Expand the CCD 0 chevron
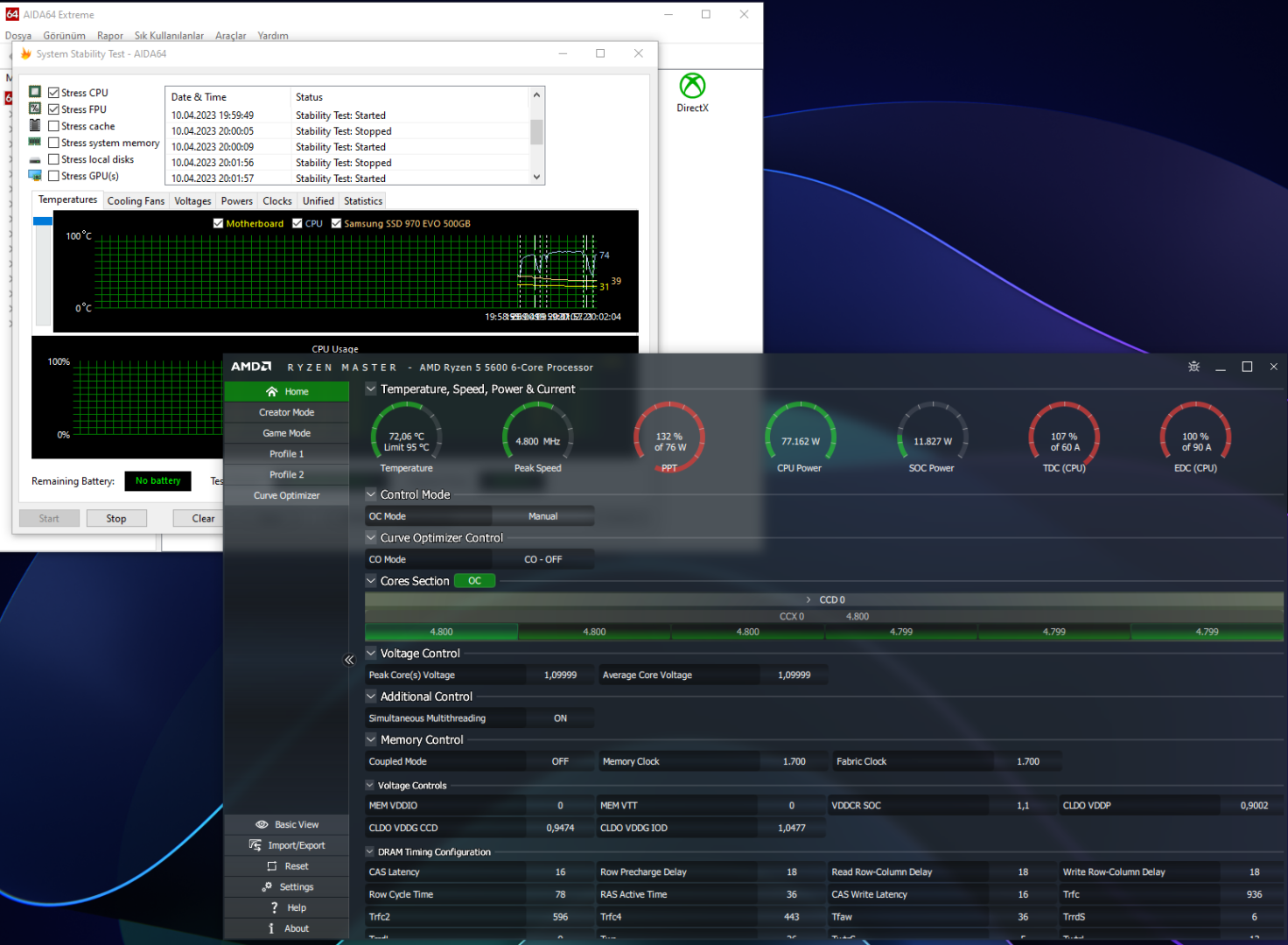 click(808, 599)
